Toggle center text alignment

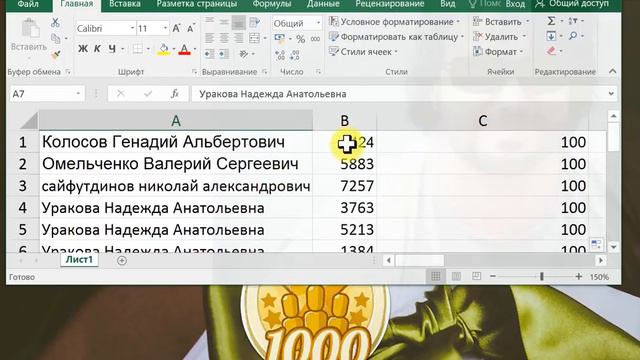(224, 38)
